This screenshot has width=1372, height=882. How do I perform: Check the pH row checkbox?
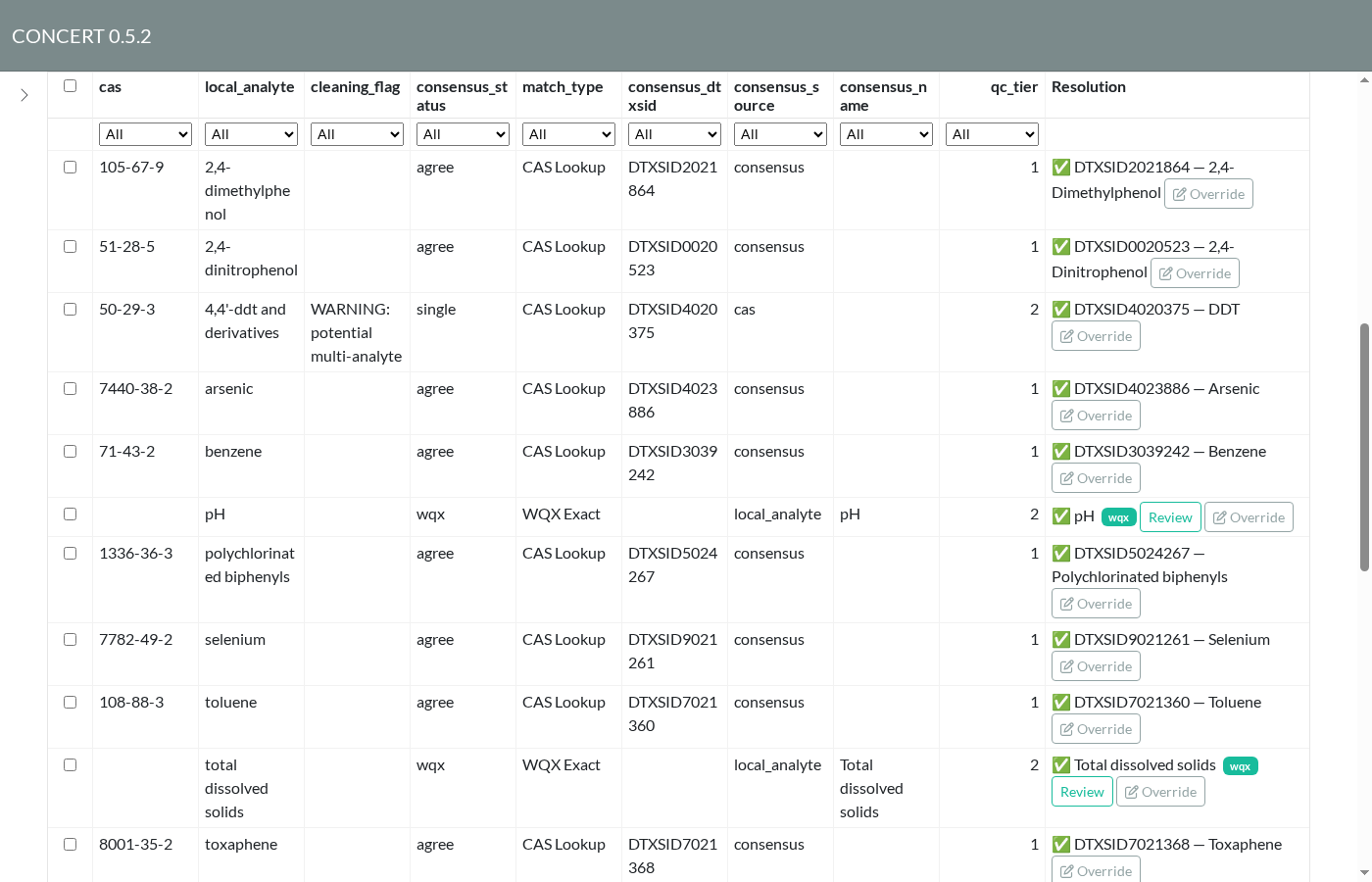[x=71, y=514]
